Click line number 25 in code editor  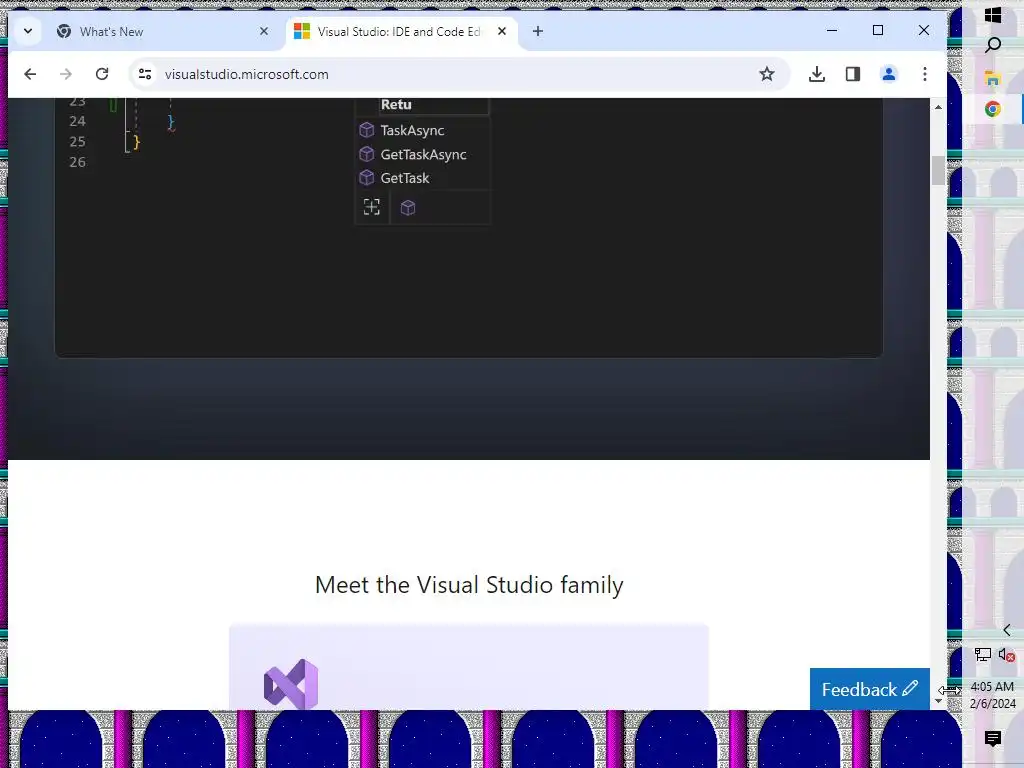pyautogui.click(x=78, y=141)
